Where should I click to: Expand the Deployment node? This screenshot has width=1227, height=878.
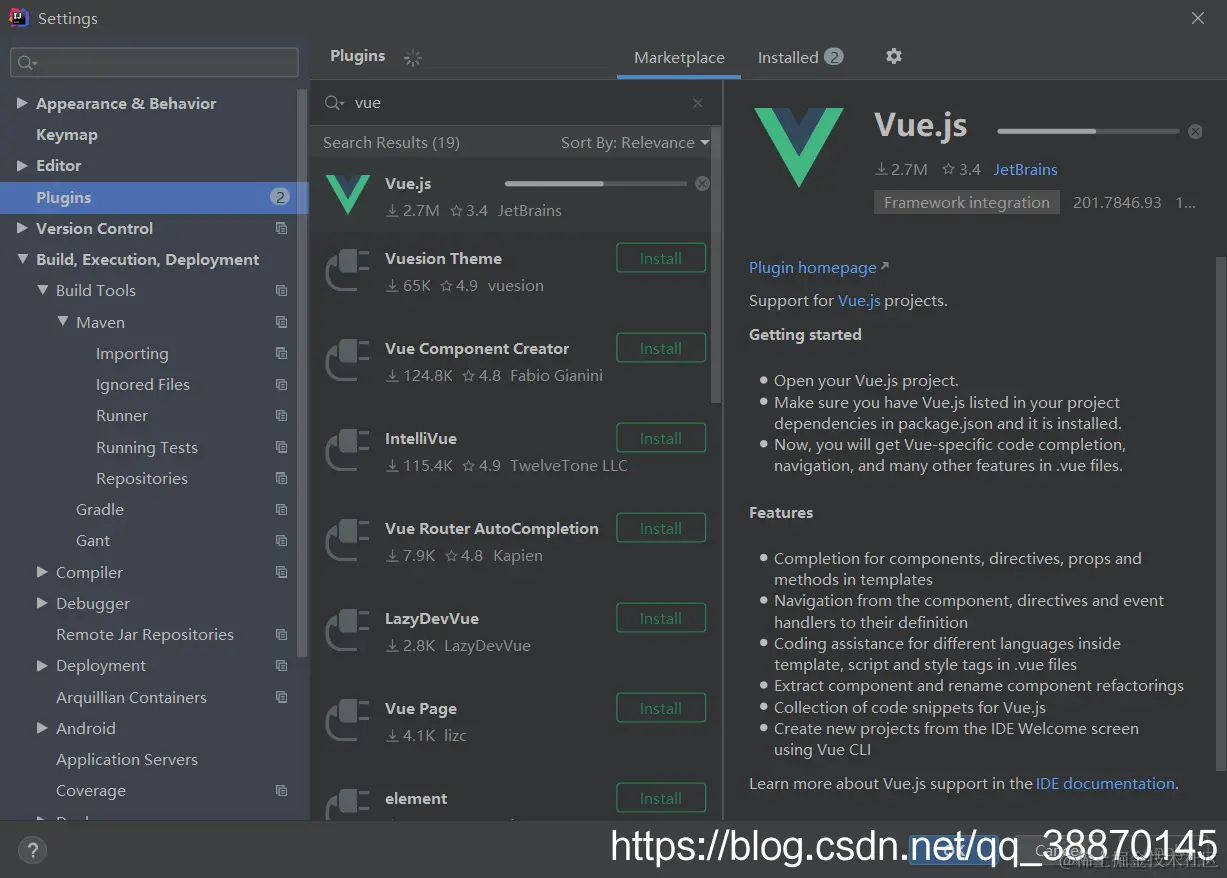click(42, 665)
